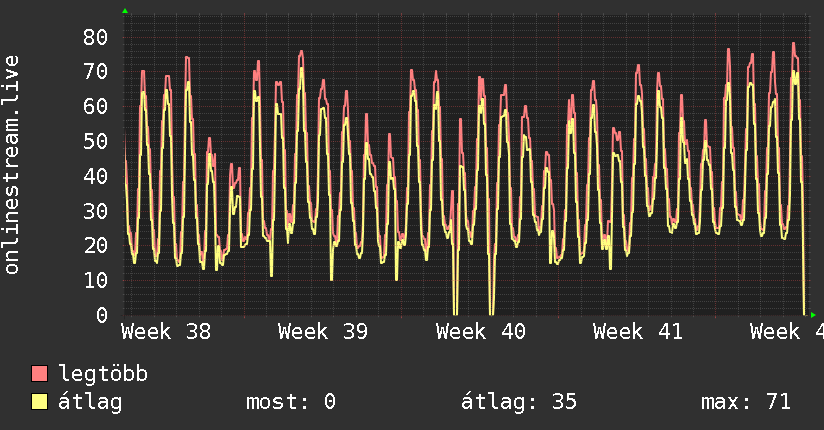Click the 40 y-axis tick label
824x430 pixels.
[96, 176]
